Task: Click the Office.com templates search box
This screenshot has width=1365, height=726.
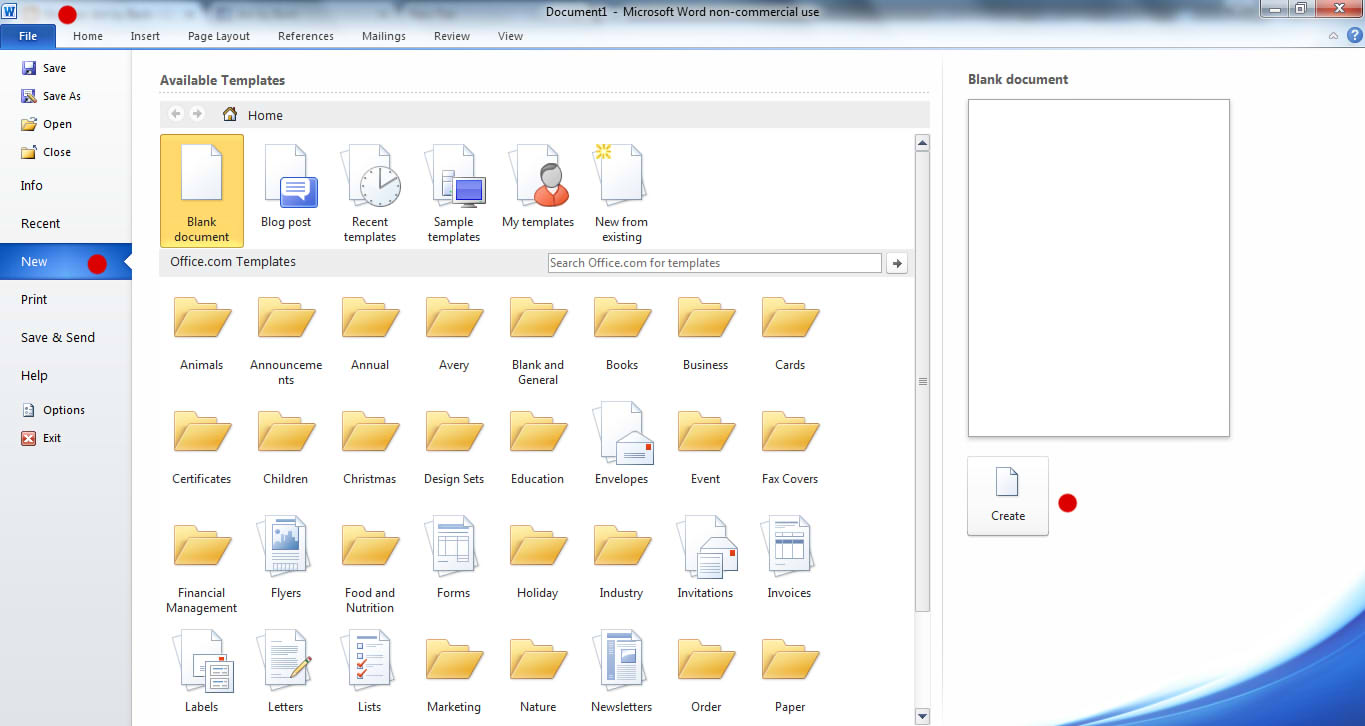Action: [x=714, y=262]
